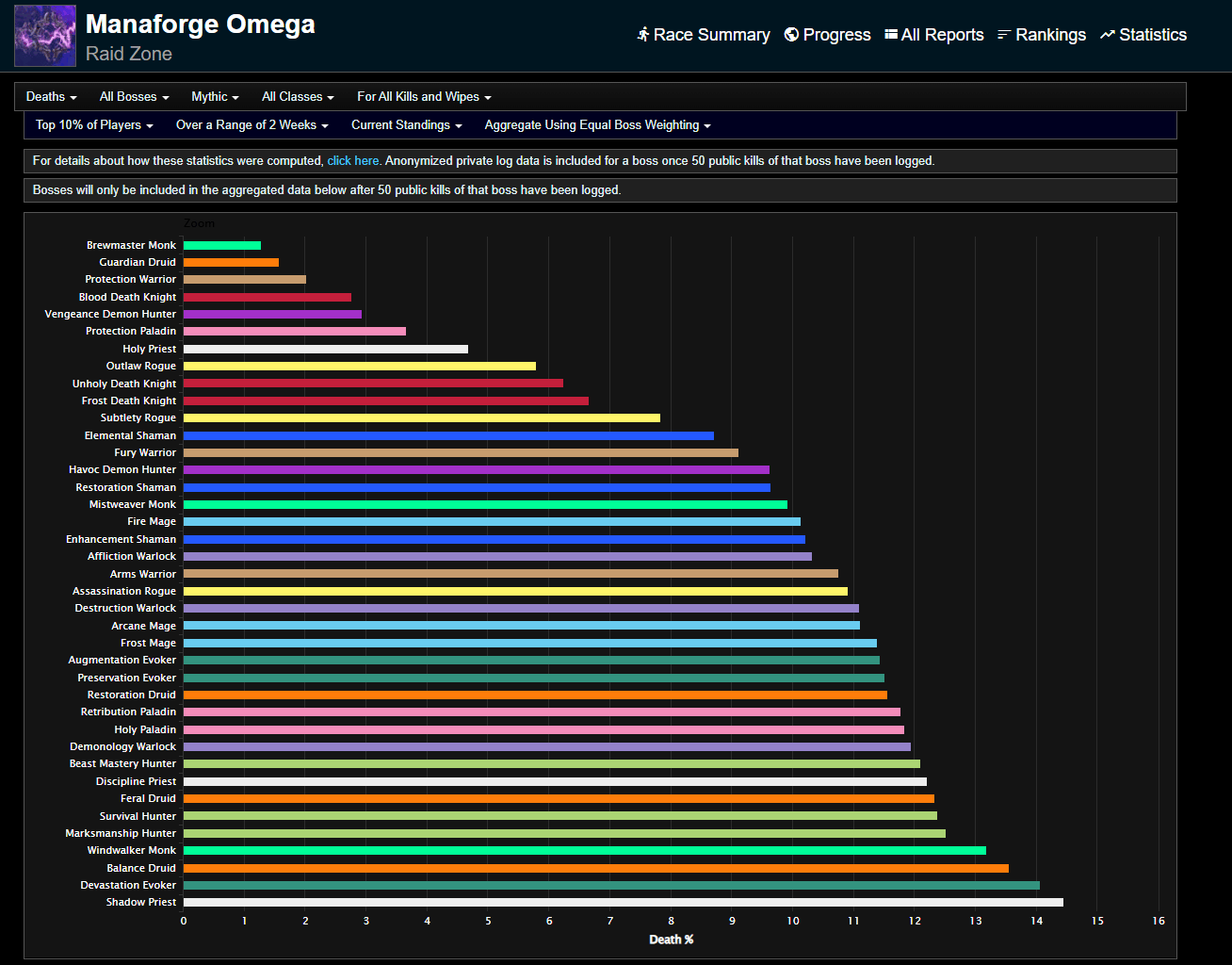Click the All Reports list icon
Image resolution: width=1232 pixels, height=965 pixels.
(x=891, y=35)
